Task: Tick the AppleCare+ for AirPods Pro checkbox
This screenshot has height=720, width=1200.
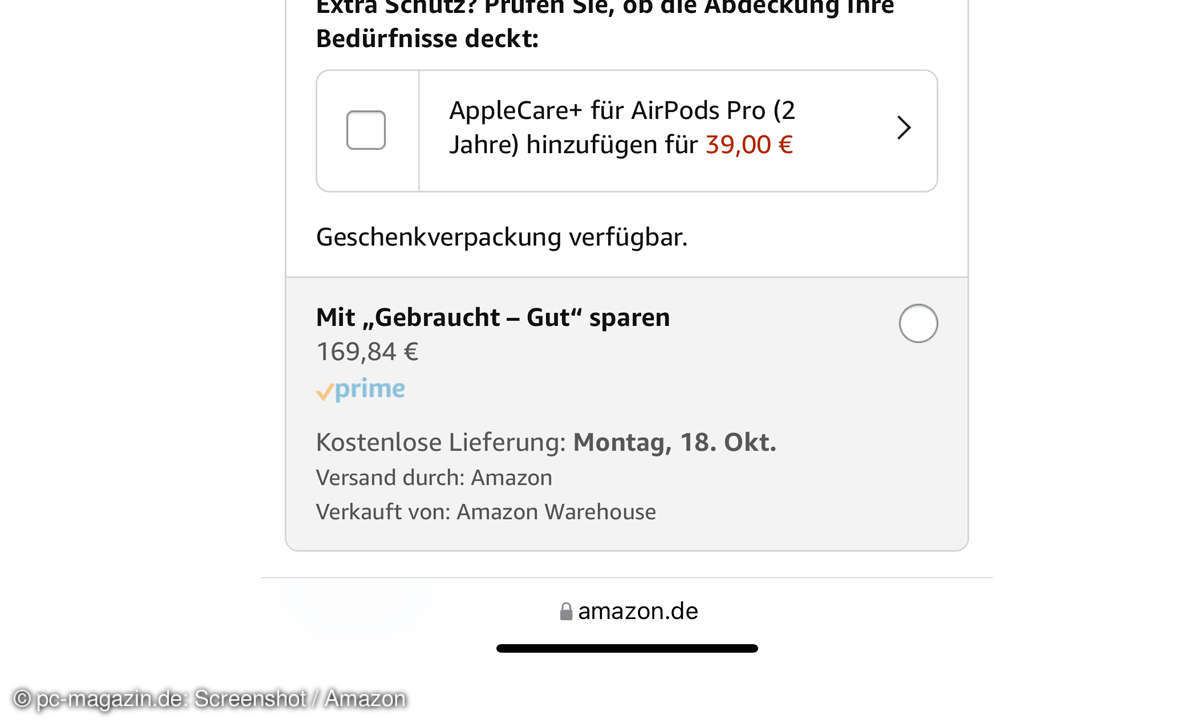Action: coord(366,130)
